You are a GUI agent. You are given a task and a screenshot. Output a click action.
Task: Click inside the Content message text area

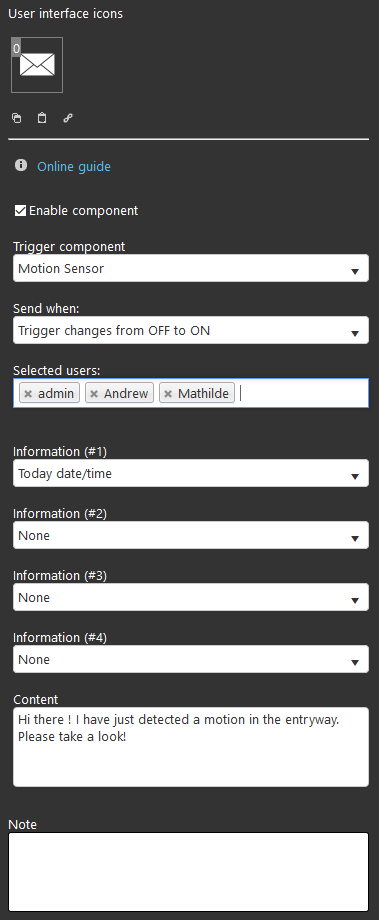pos(191,747)
